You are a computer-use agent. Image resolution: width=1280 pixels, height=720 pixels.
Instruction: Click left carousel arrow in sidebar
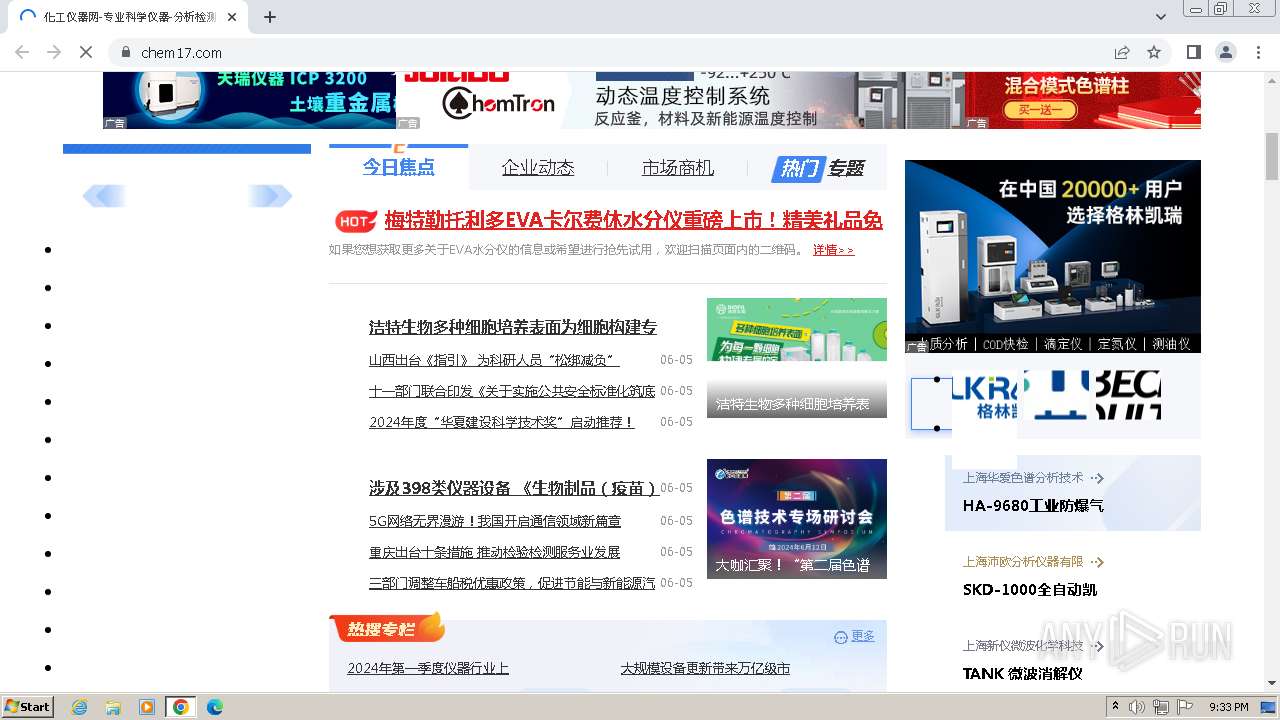click(x=103, y=196)
